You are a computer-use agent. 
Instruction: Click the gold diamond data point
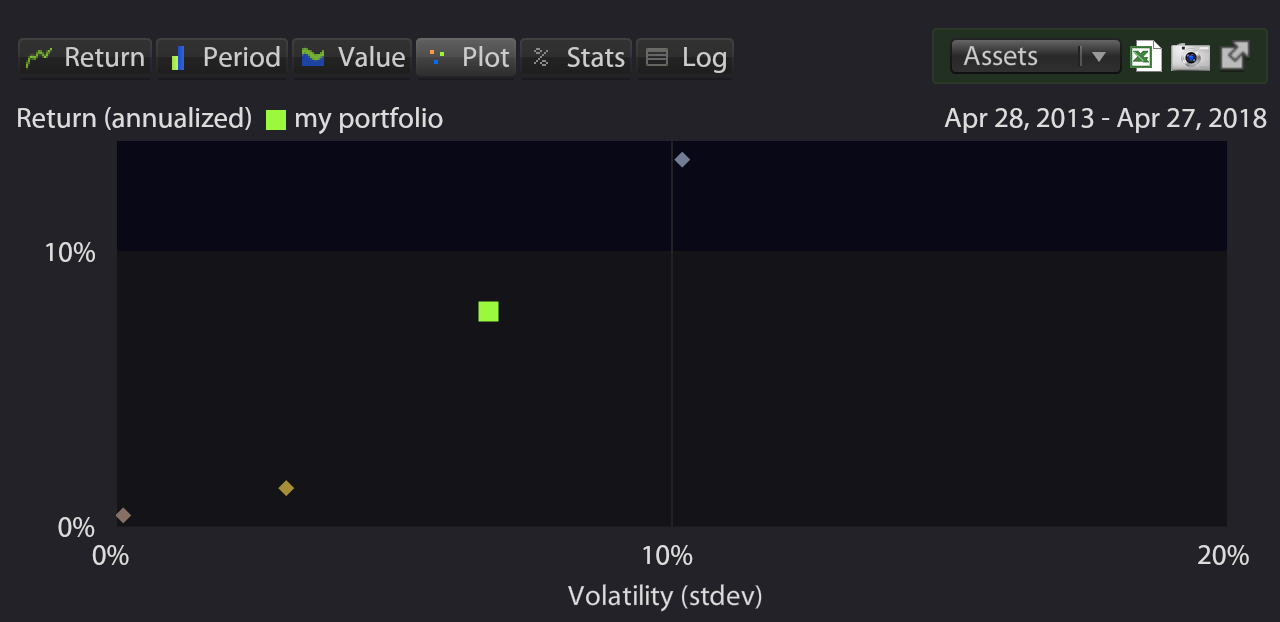286,488
